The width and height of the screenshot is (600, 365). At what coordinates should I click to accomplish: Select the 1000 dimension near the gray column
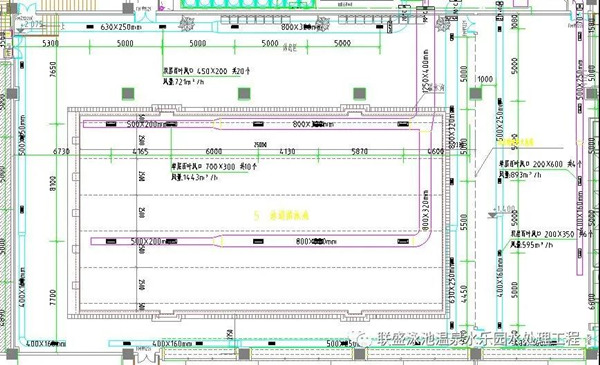click(x=485, y=79)
